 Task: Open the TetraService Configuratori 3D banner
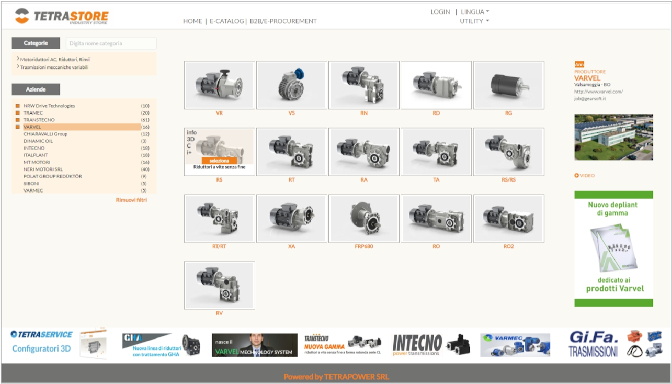58,342
